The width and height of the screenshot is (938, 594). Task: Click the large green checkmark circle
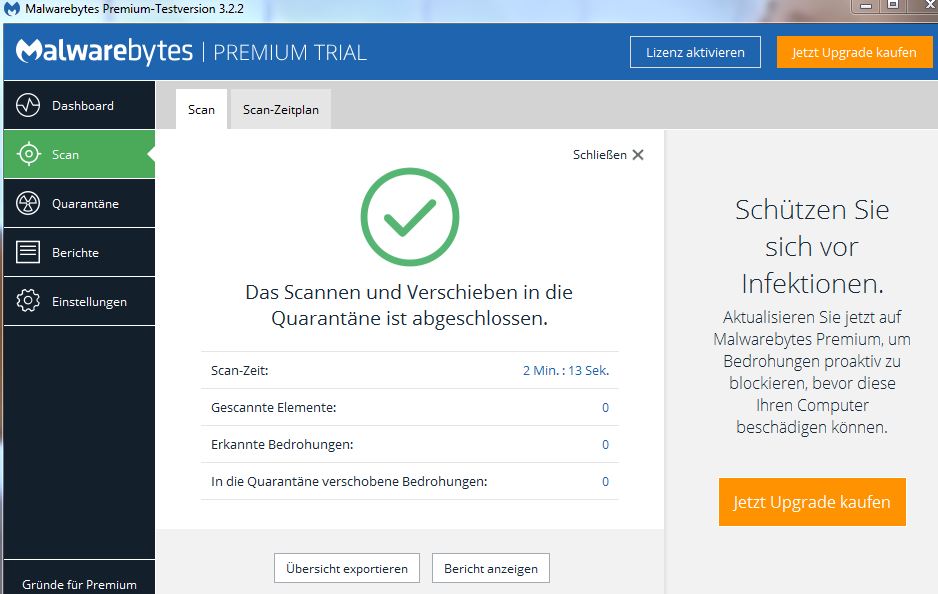coord(409,216)
